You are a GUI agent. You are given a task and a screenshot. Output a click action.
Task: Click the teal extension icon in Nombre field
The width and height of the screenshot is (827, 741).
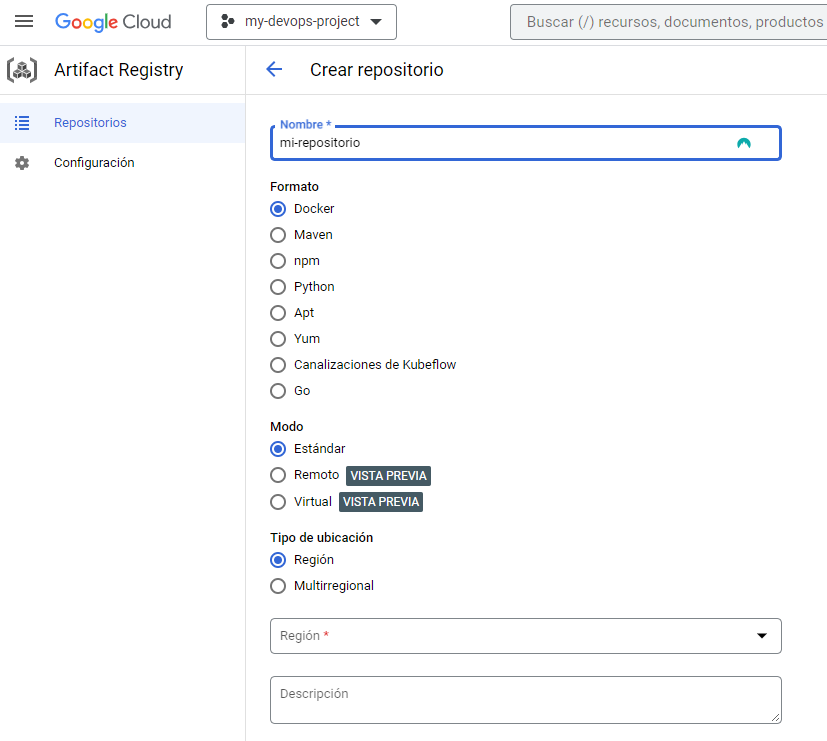(x=744, y=143)
